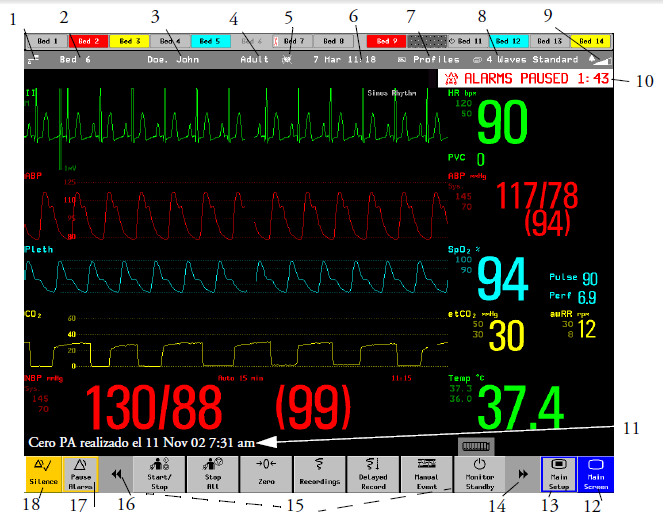The image size is (663, 525).
Task: Select the Stop All key
Action: (x=213, y=474)
